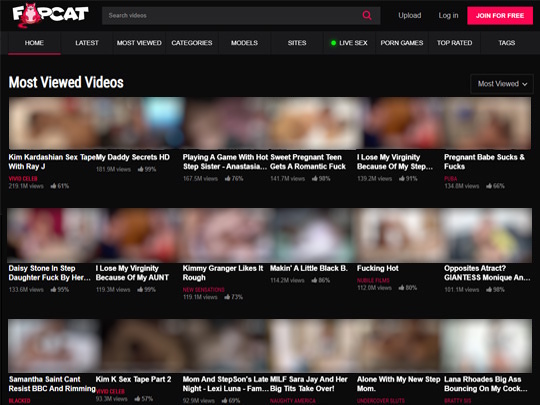Open the Most Viewed sort dropdown
The width and height of the screenshot is (540, 405).
coord(502,84)
